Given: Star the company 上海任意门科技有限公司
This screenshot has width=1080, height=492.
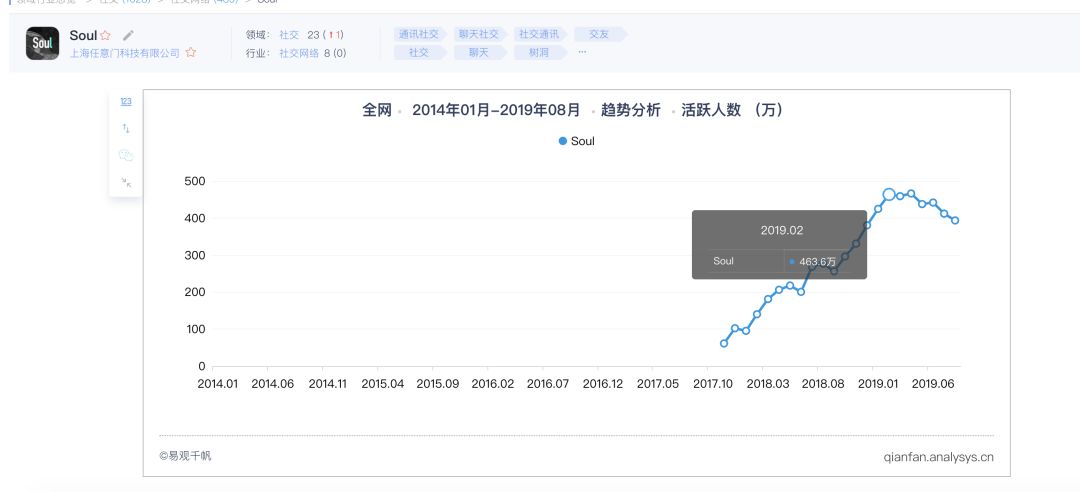Looking at the screenshot, I should pos(191,53).
